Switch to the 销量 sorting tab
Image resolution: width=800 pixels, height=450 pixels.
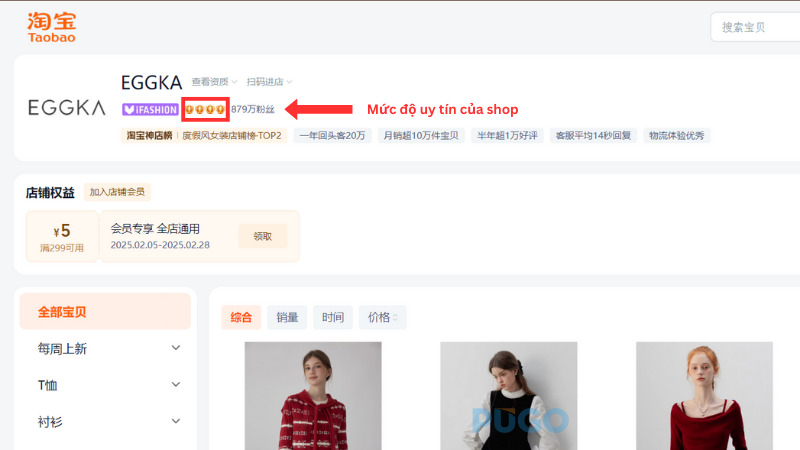(287, 317)
